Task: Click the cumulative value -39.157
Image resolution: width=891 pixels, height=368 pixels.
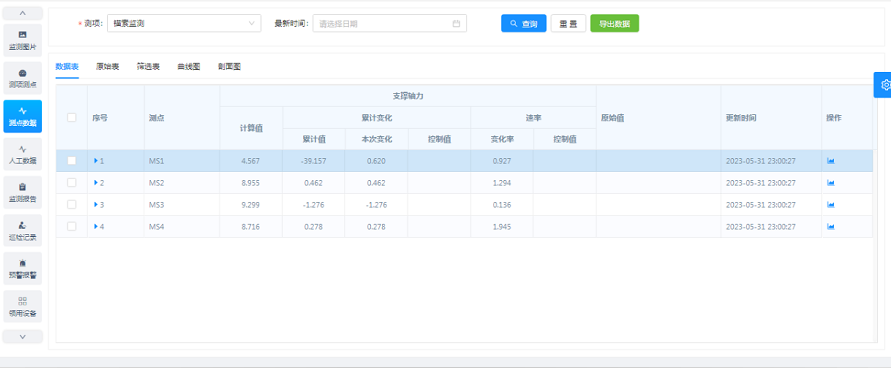Action: (314, 161)
